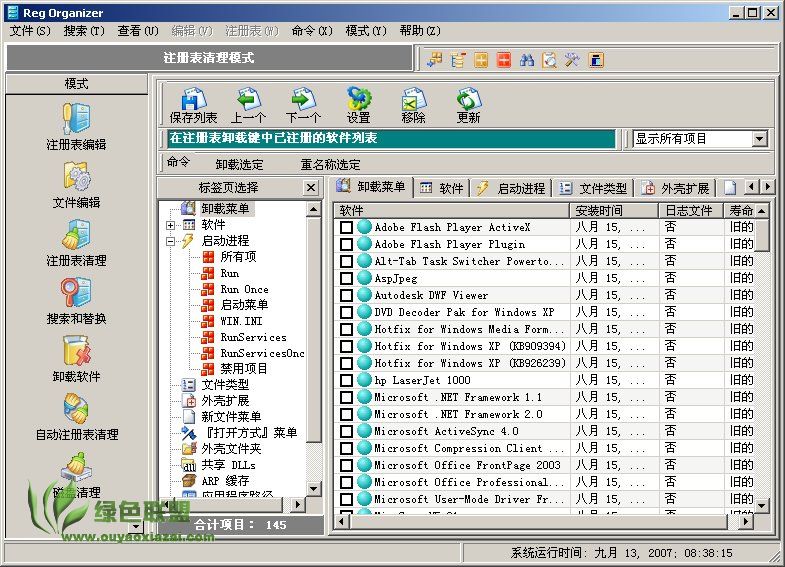Click the 更新 refresh icon
The image size is (785, 567).
pyautogui.click(x=469, y=105)
